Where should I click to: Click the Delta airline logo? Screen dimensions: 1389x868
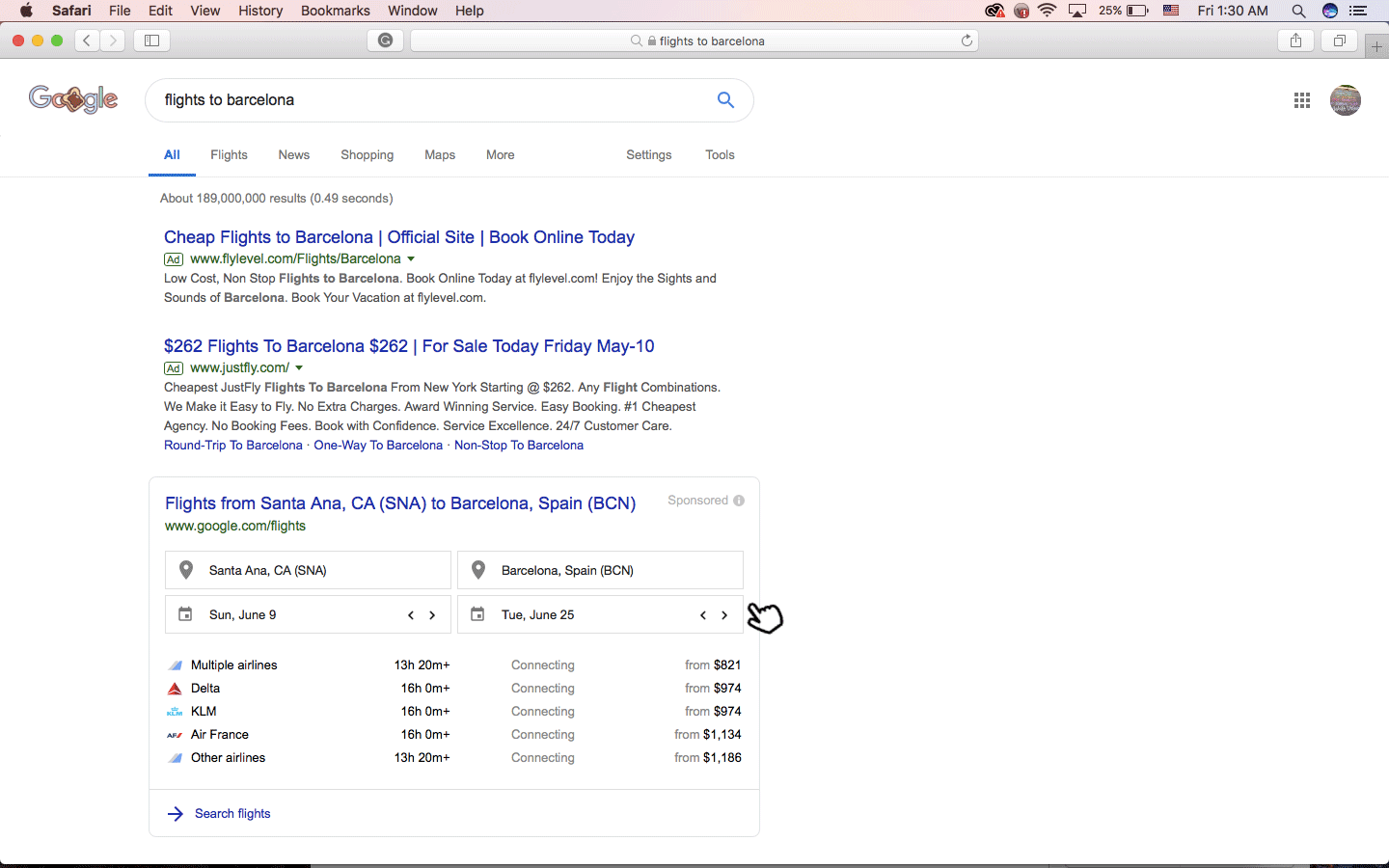click(175, 689)
